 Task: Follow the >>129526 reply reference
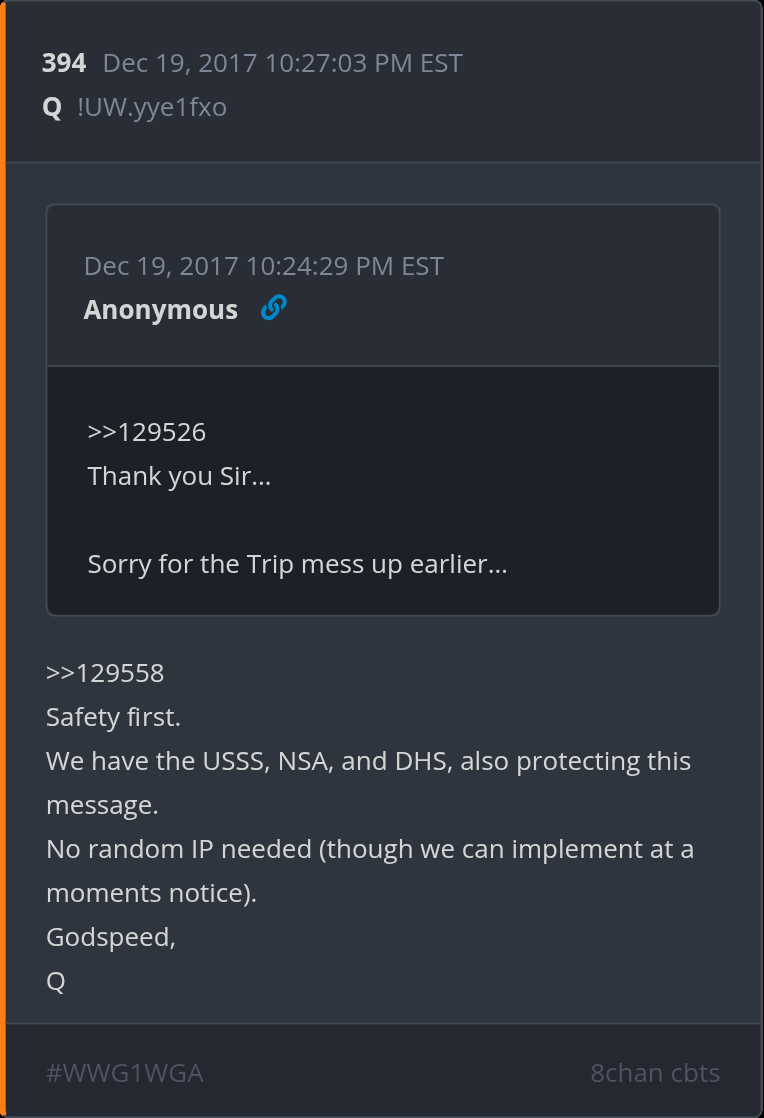click(147, 432)
